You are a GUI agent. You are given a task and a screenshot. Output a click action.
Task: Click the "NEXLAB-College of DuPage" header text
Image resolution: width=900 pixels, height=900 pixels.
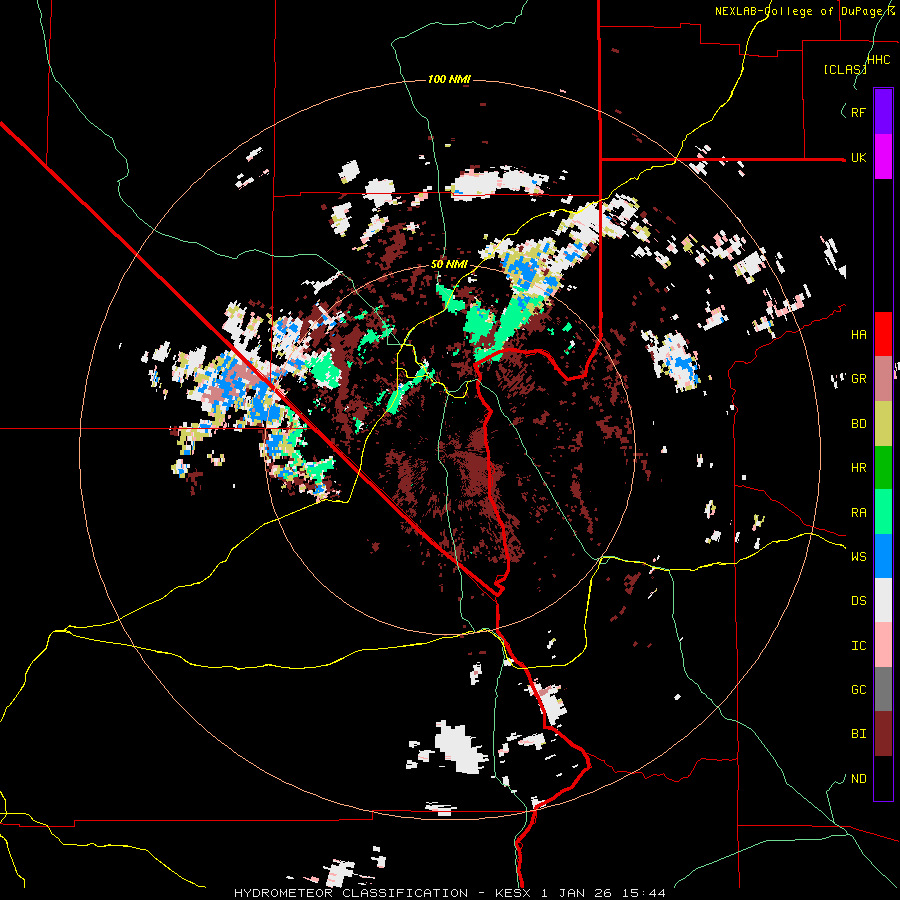click(799, 11)
